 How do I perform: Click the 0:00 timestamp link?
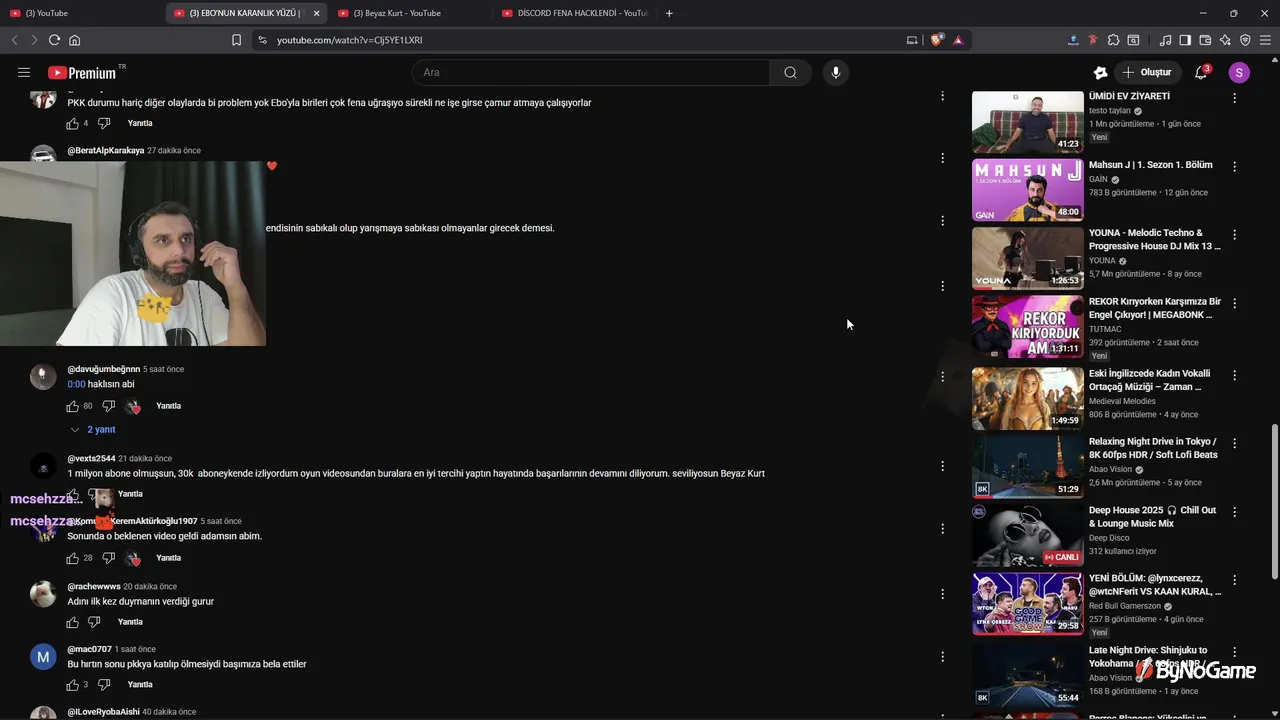tap(76, 384)
